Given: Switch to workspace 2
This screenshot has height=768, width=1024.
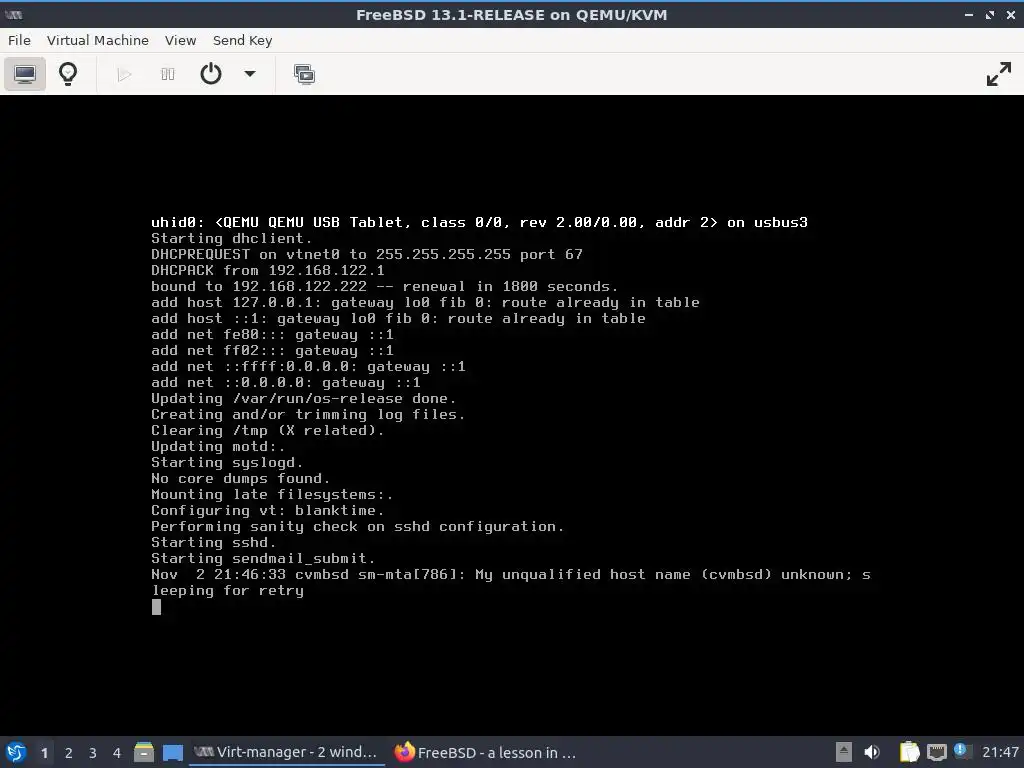Looking at the screenshot, I should [69, 753].
